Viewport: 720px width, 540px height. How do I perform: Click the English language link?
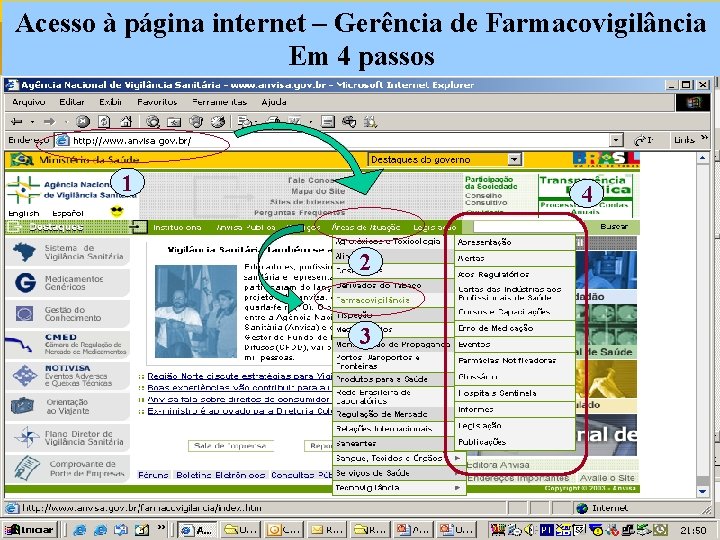pos(24,213)
